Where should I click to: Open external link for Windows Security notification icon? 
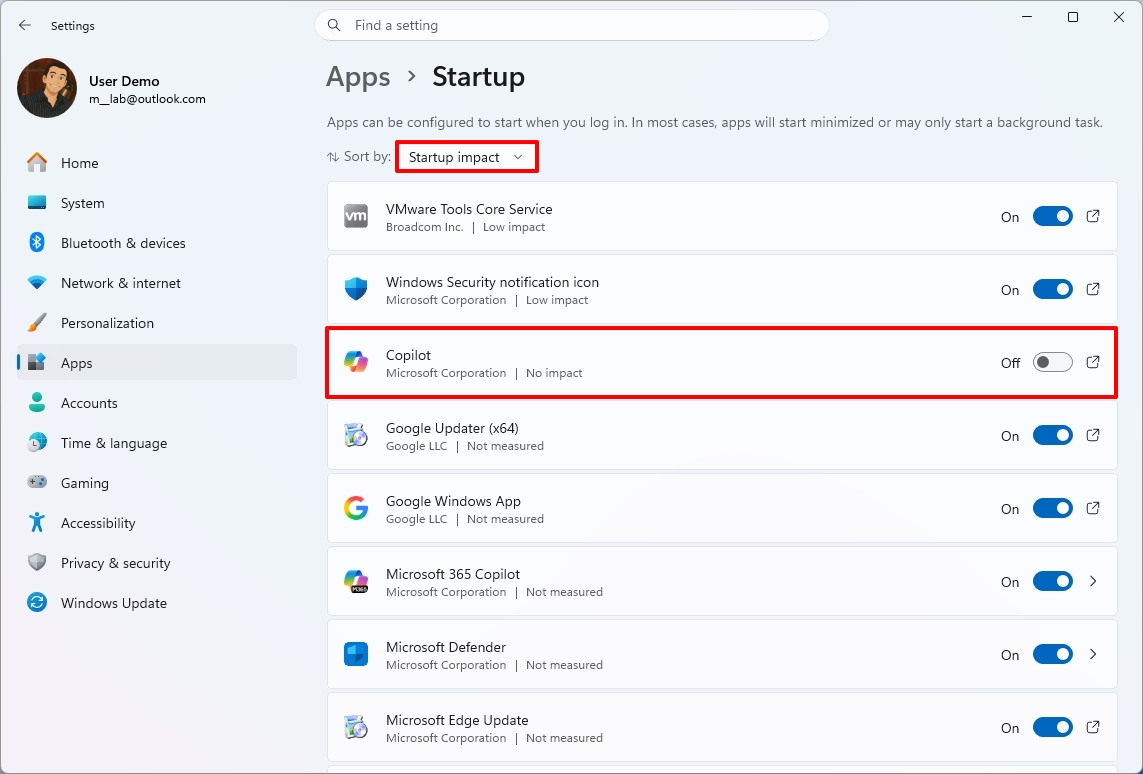tap(1093, 289)
